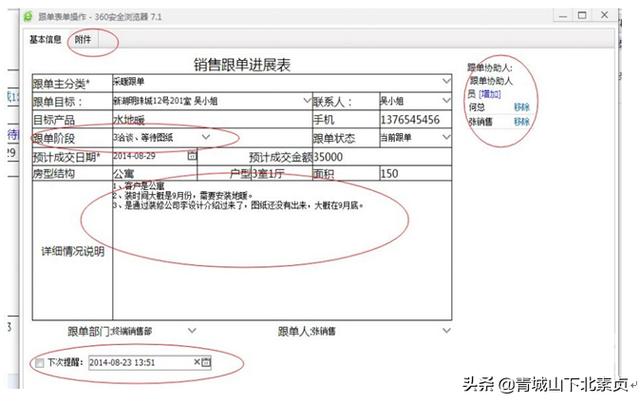Viewport: 640px width, 404px height.
Task: Click the 何总 assistant name
Action: (x=477, y=107)
